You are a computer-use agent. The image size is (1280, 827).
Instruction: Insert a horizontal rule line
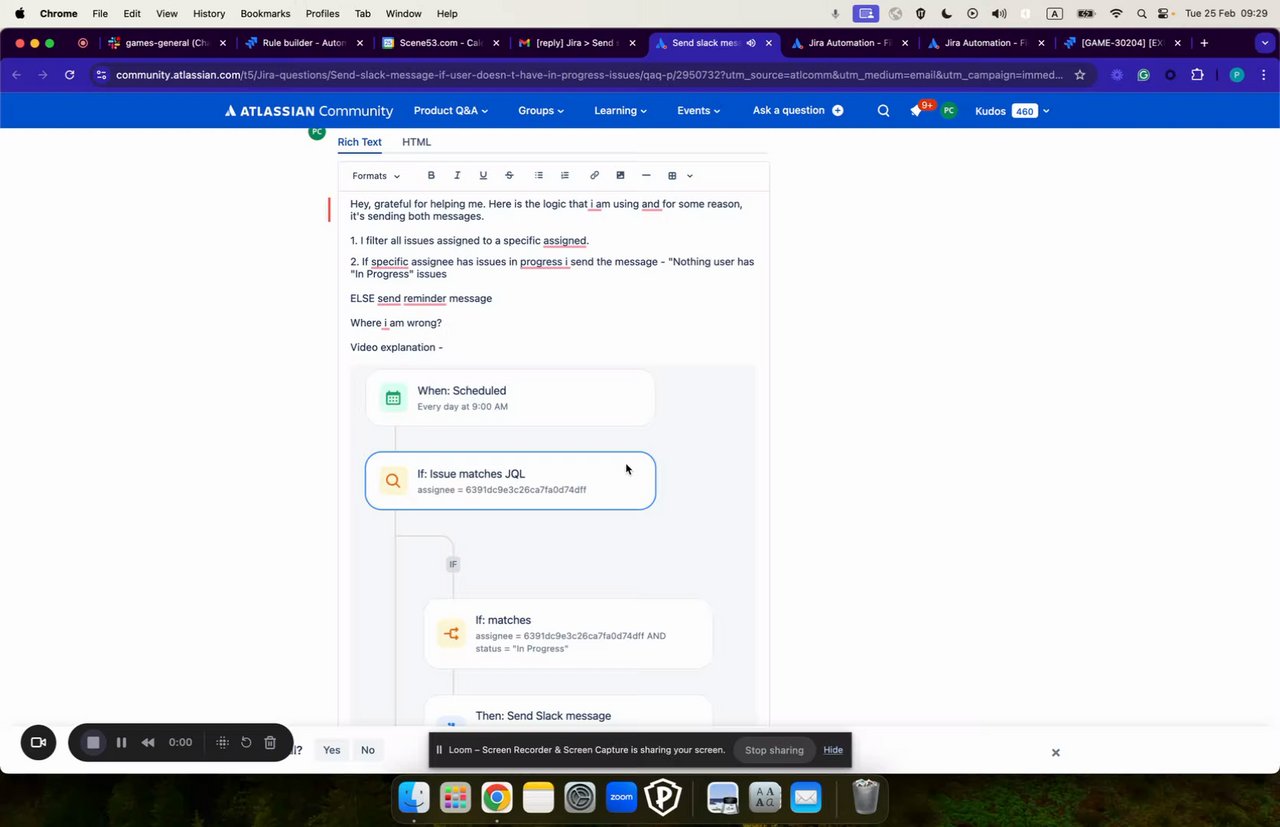click(646, 175)
